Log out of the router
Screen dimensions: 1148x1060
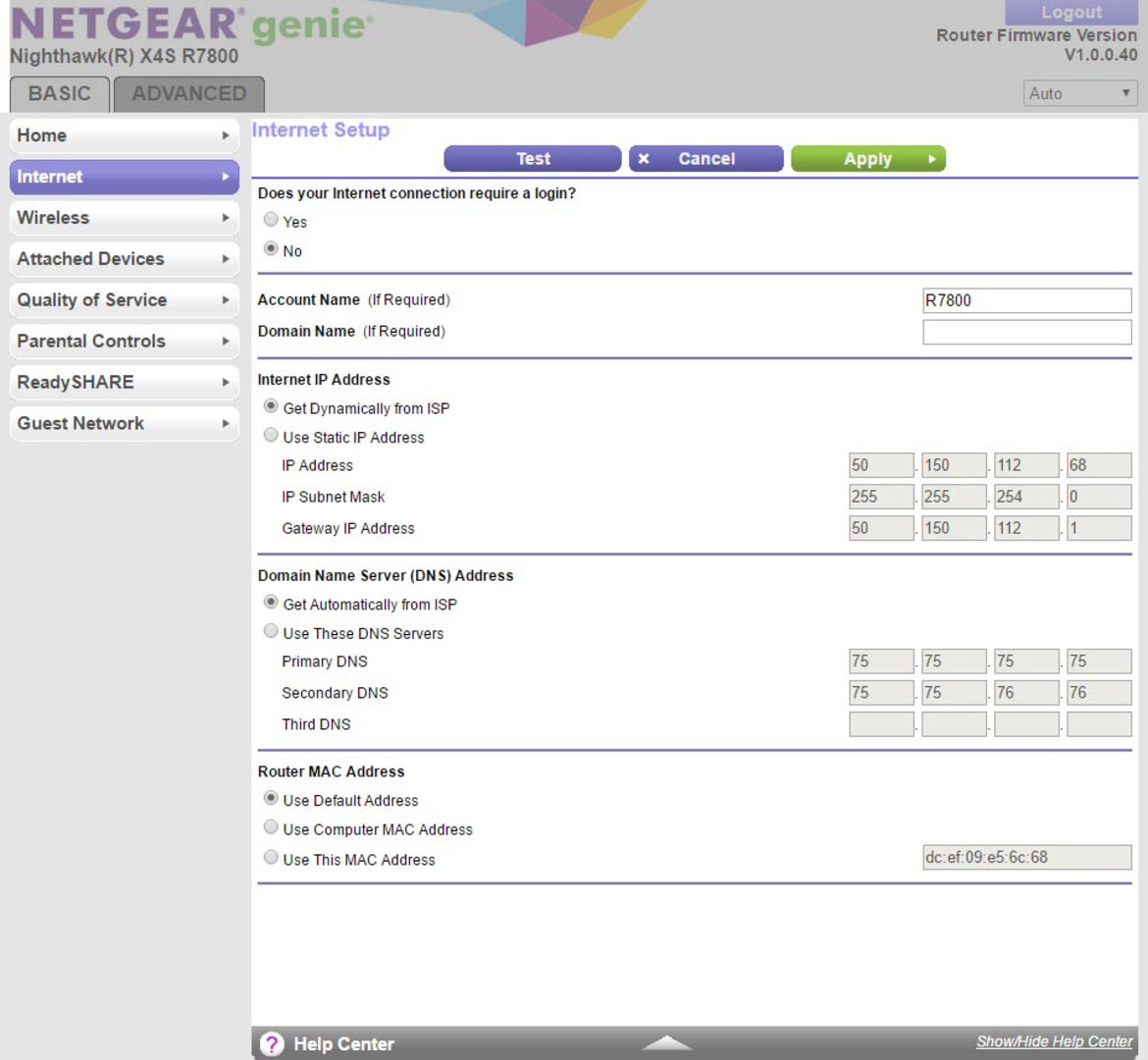(1071, 13)
